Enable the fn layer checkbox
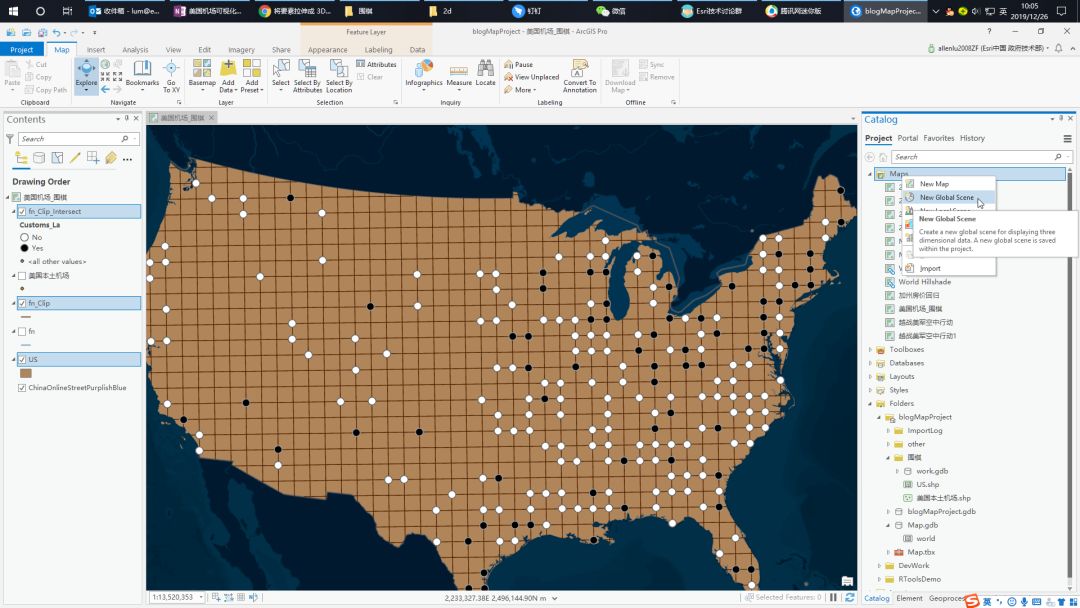The image size is (1080, 608). click(22, 331)
